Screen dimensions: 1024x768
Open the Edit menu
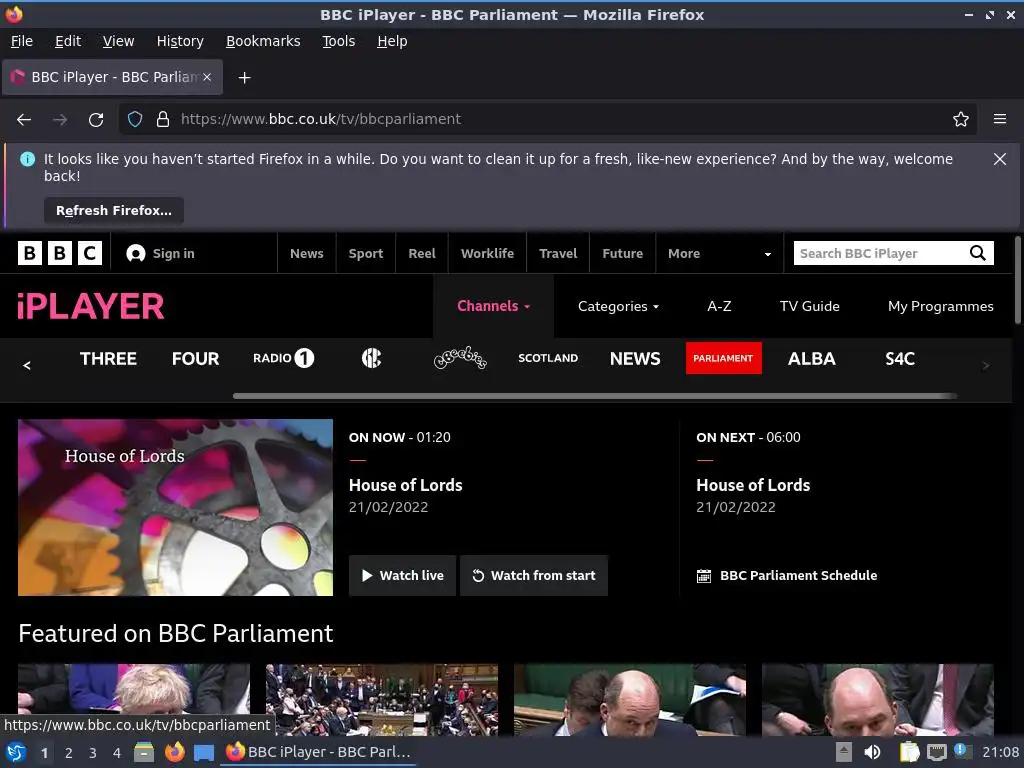click(68, 41)
